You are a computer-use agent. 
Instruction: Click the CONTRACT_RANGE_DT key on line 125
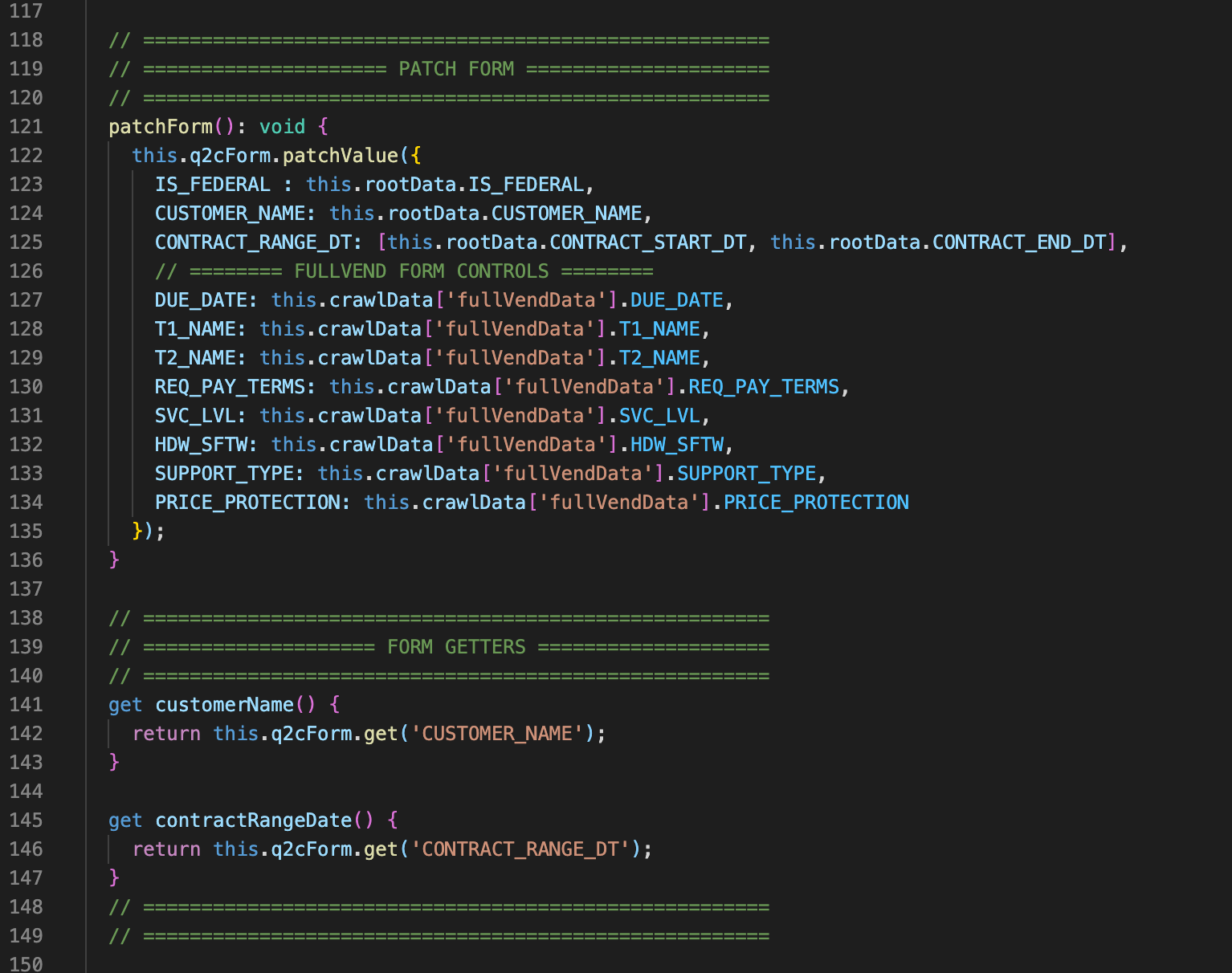(x=253, y=242)
